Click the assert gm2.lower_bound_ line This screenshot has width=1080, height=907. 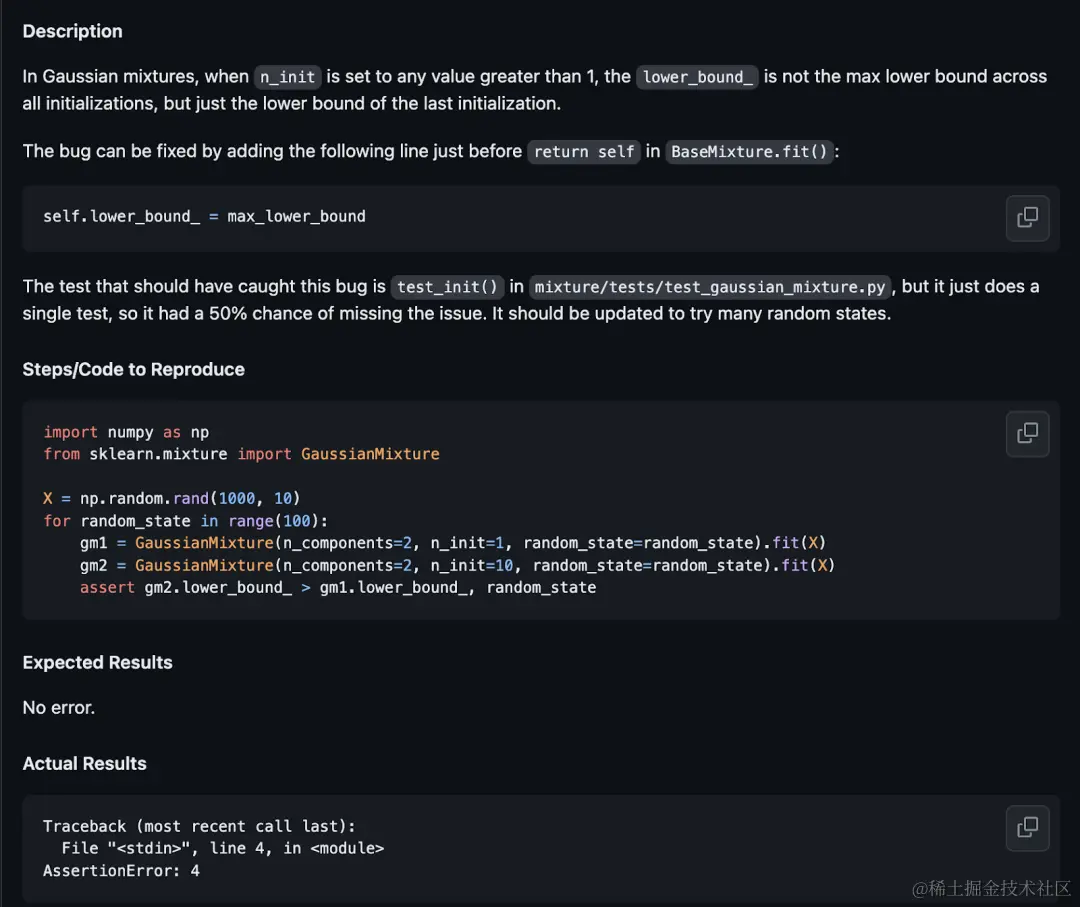point(338,588)
